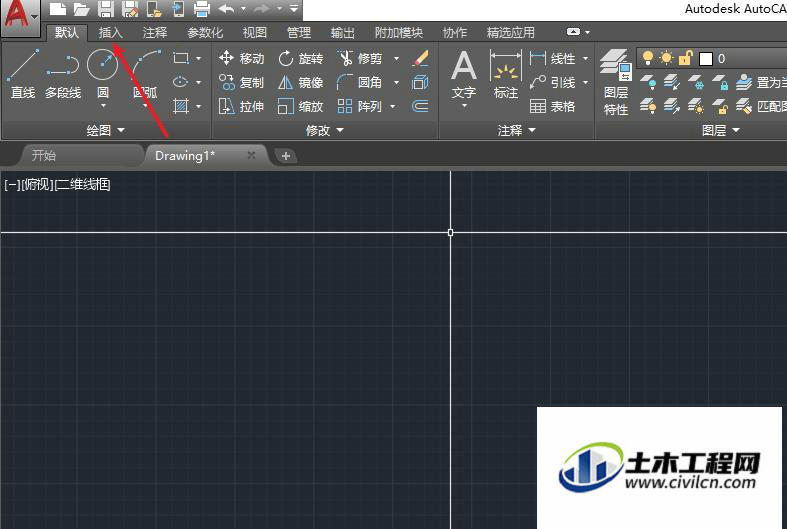Screen dimensions: 787x529
Task: Open the Linear (线性) dimension dropdown
Action: tap(585, 59)
